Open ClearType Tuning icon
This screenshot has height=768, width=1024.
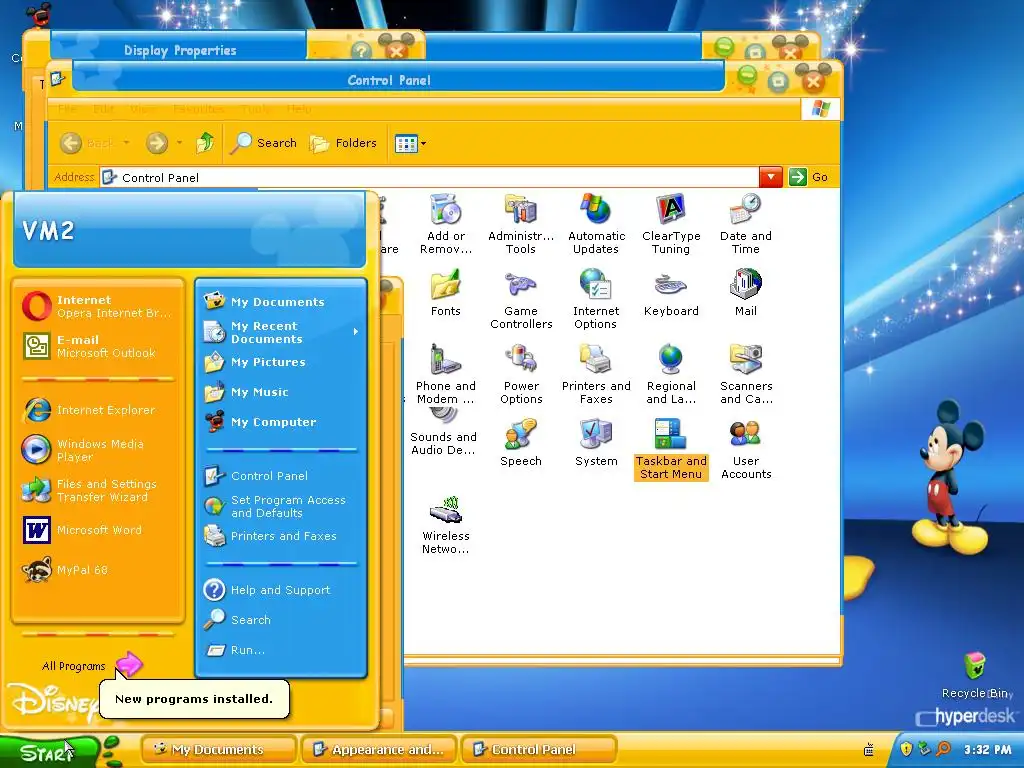click(671, 223)
